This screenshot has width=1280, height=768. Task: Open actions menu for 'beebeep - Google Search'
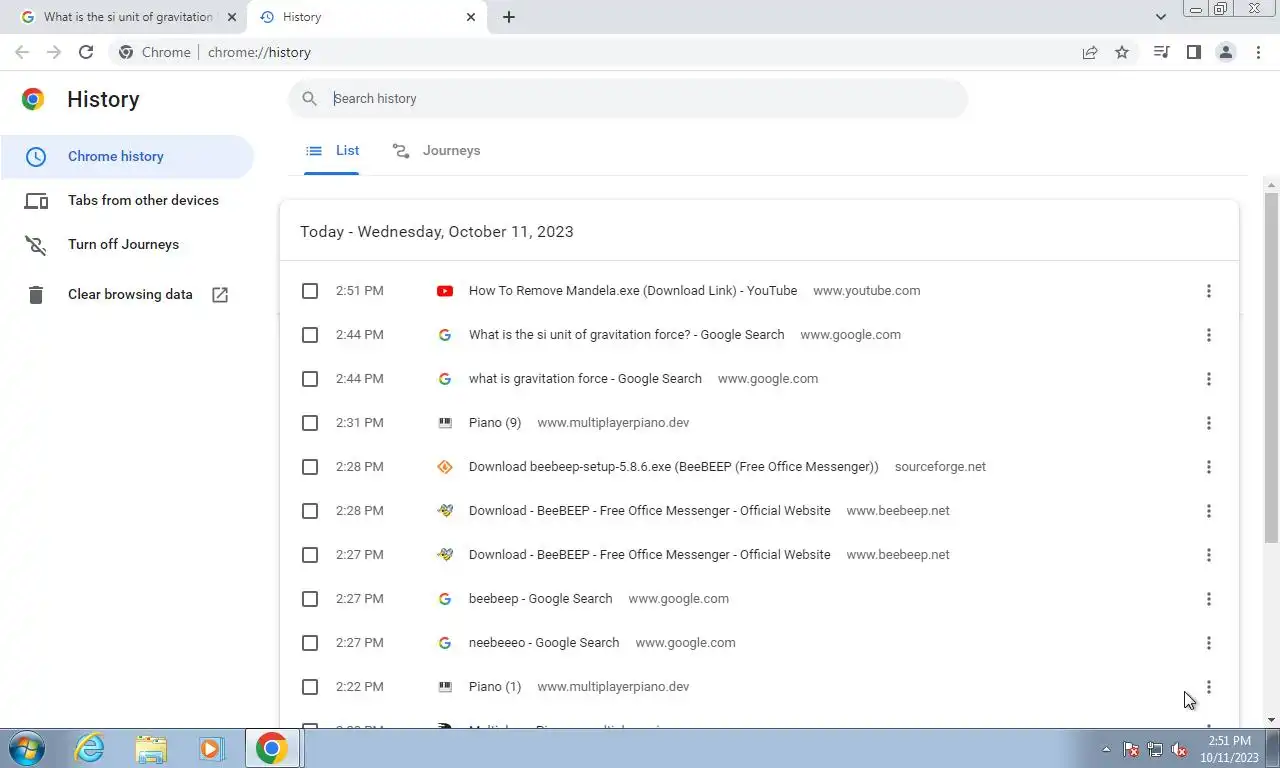[x=1208, y=599]
